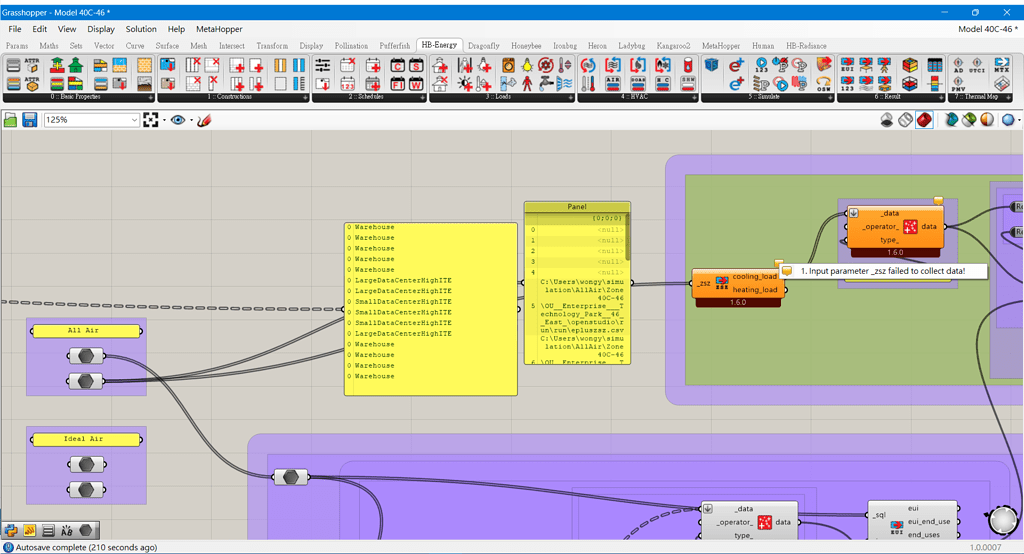Click the MTX icon in Thermal Map
This screenshot has height=554, width=1024.
1002,65
